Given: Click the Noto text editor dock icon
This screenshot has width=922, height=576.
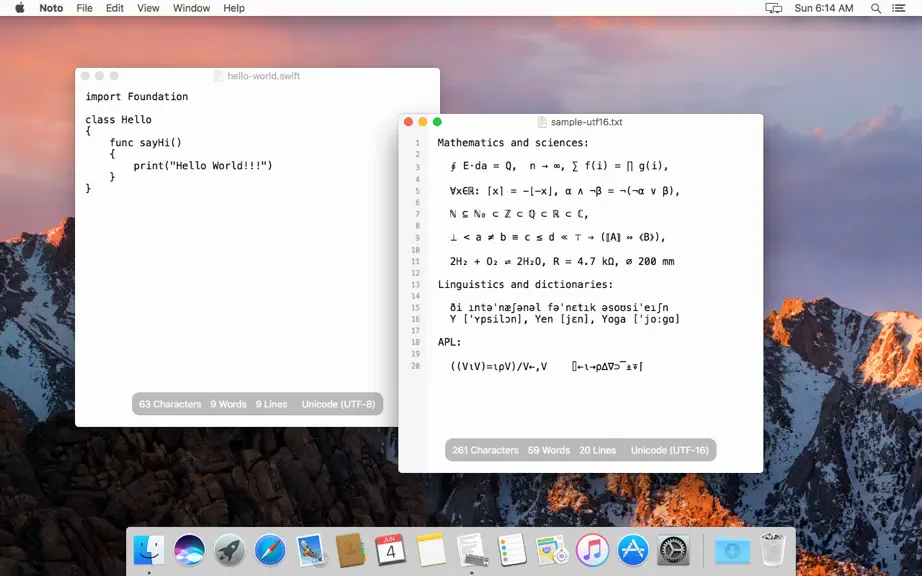Looking at the screenshot, I should click(x=472, y=550).
